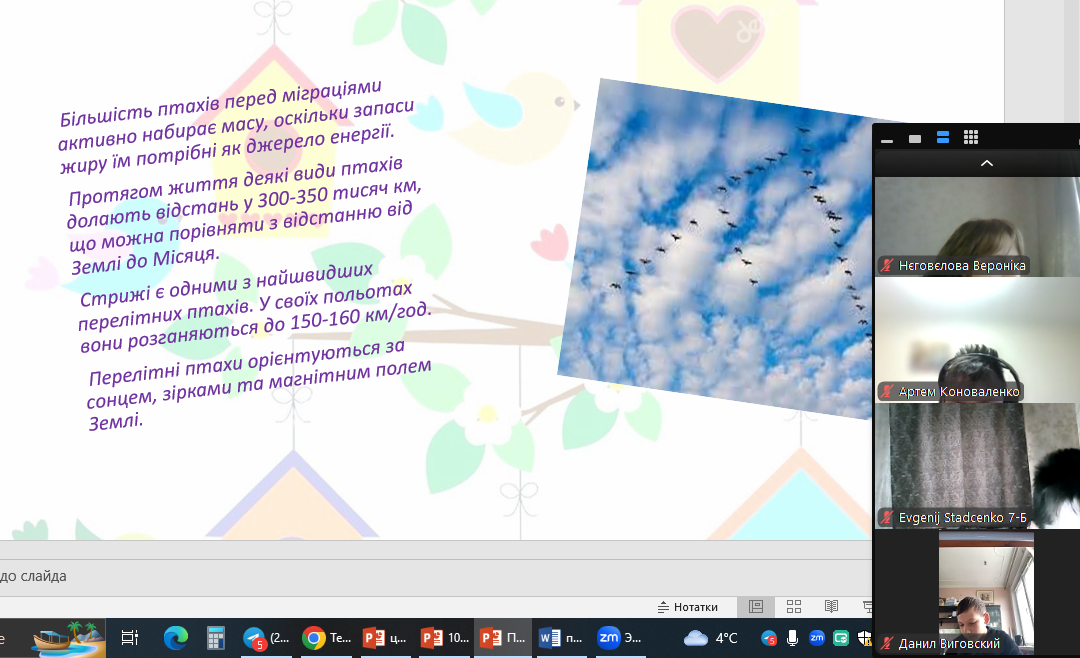This screenshot has width=1080, height=658.
Task: Switch to the active PowerPoint window 'П...'
Action: click(503, 638)
